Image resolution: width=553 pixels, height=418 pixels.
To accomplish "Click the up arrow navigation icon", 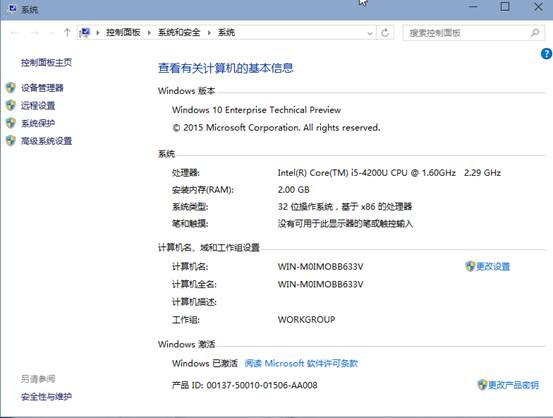I will click(x=67, y=33).
